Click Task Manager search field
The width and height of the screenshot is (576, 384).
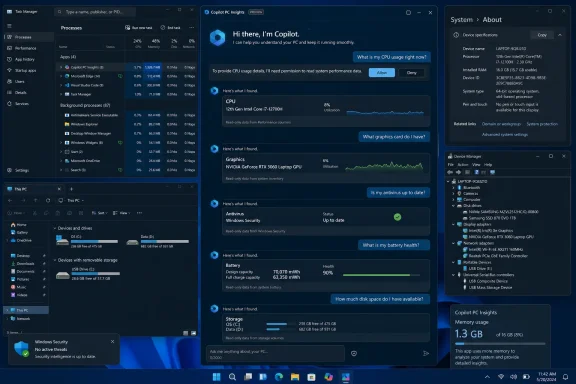click(x=95, y=12)
